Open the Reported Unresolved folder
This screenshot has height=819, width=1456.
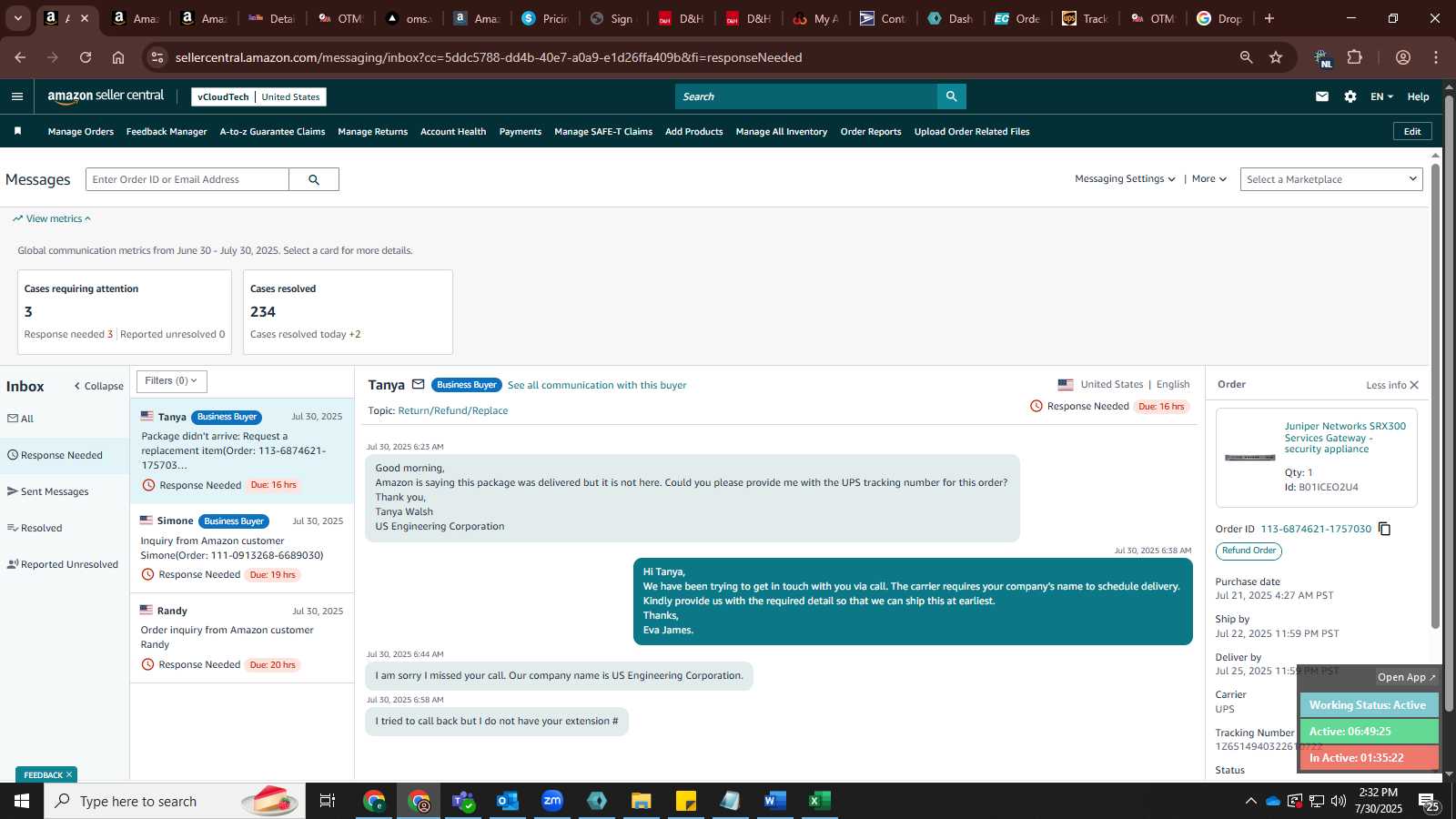(63, 564)
